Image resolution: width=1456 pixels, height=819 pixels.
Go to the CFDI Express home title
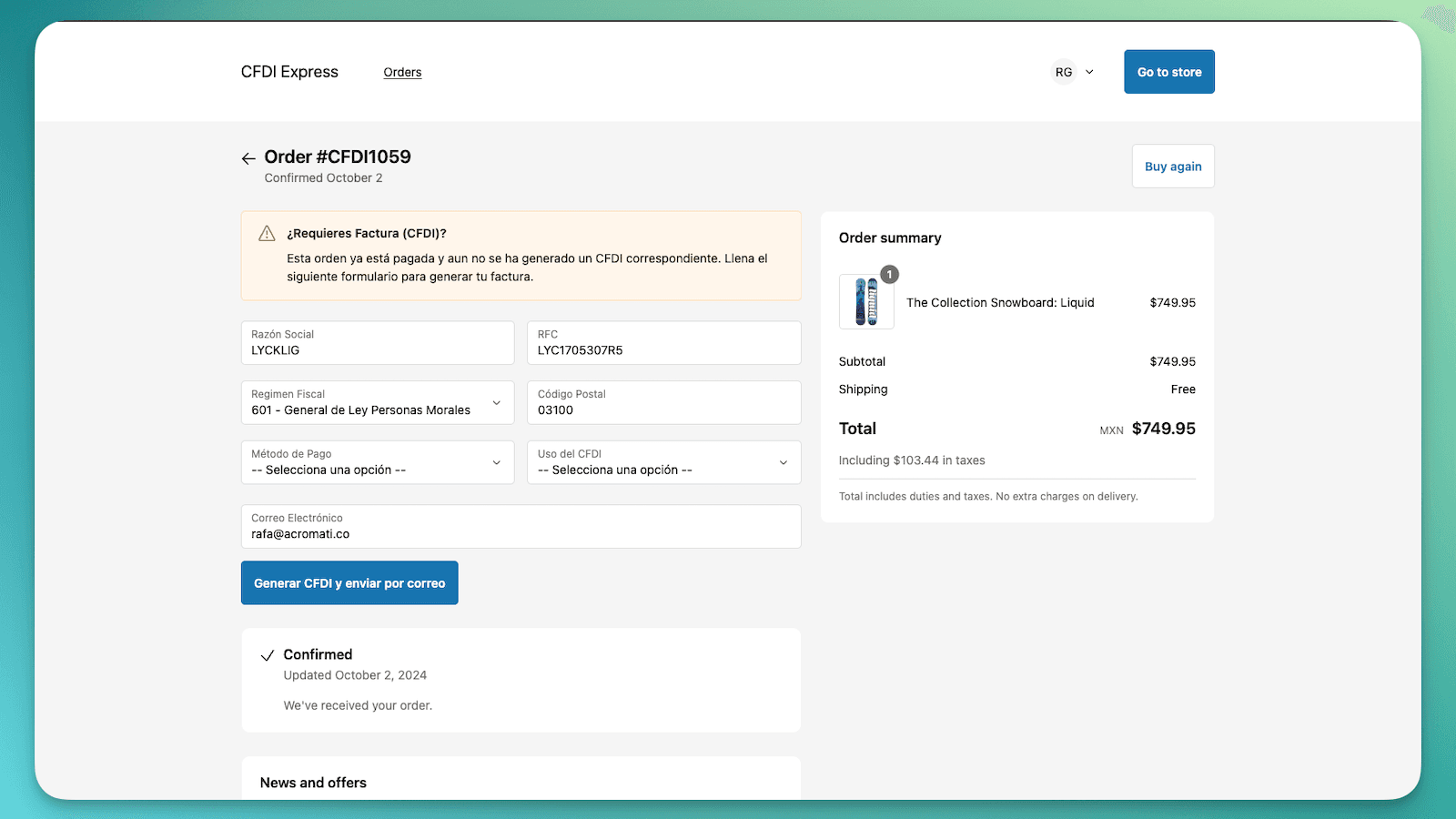[289, 72]
